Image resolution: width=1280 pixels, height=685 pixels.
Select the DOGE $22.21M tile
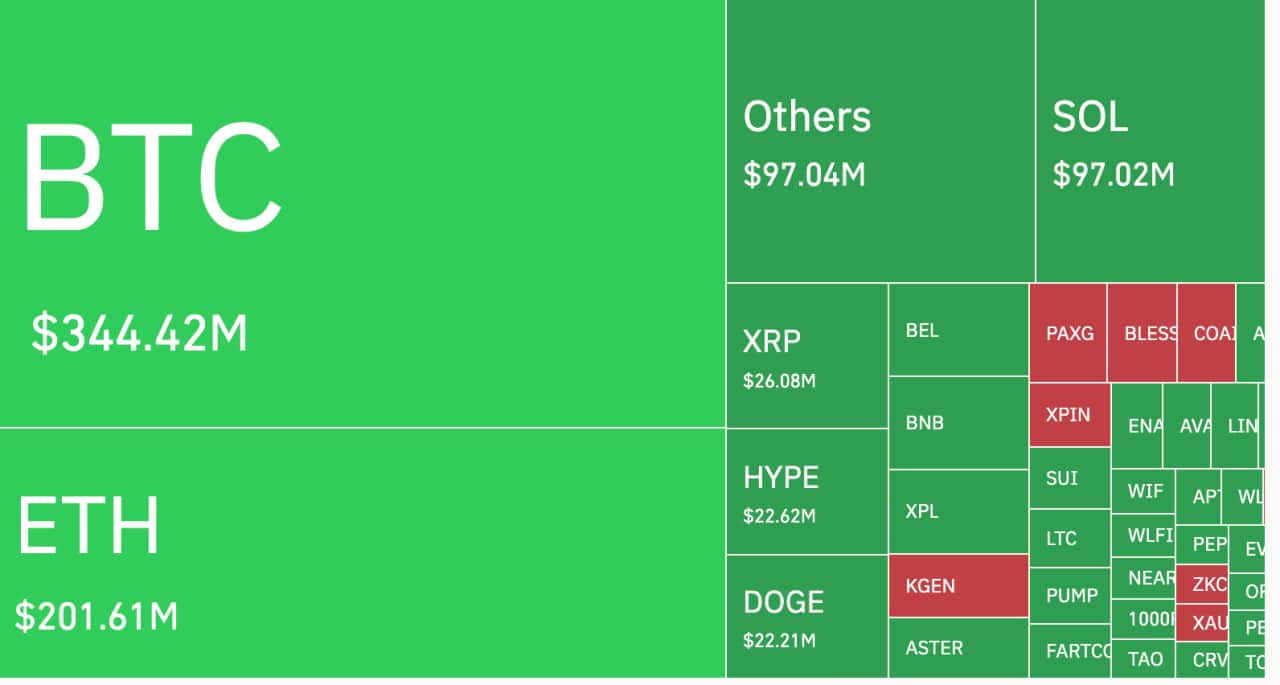(x=806, y=616)
